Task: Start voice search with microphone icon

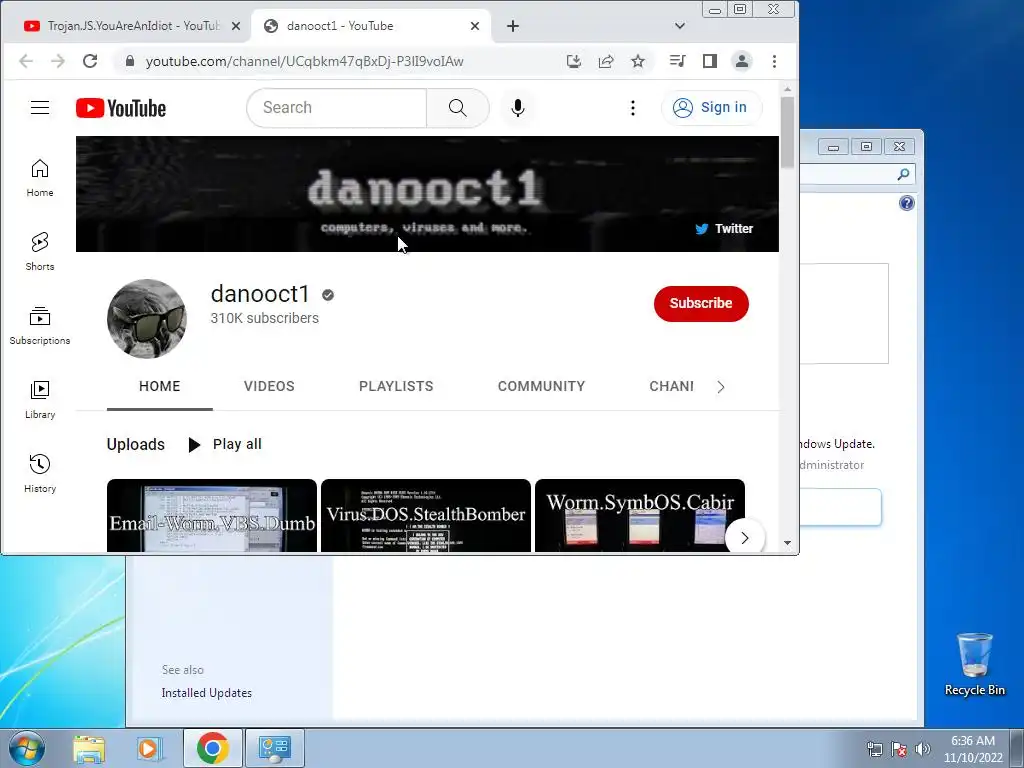Action: coord(518,108)
